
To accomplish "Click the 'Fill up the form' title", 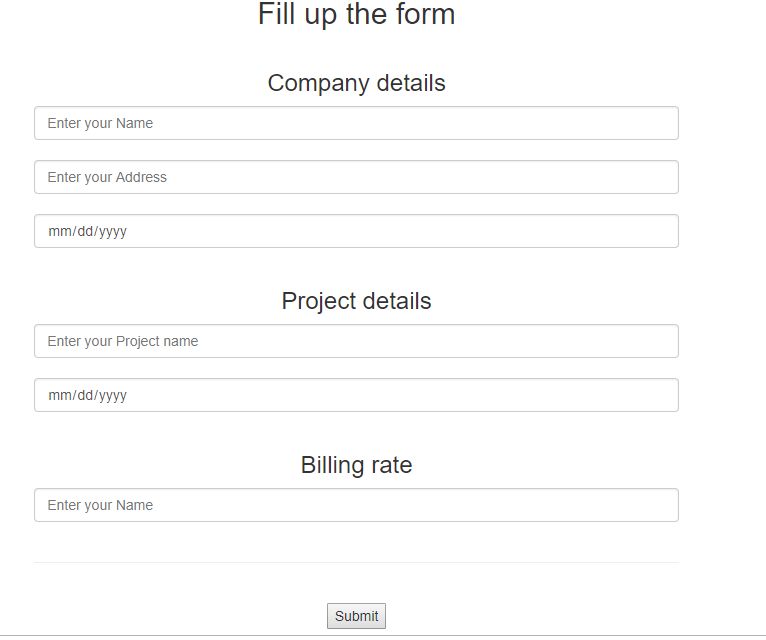I will 356,15.
